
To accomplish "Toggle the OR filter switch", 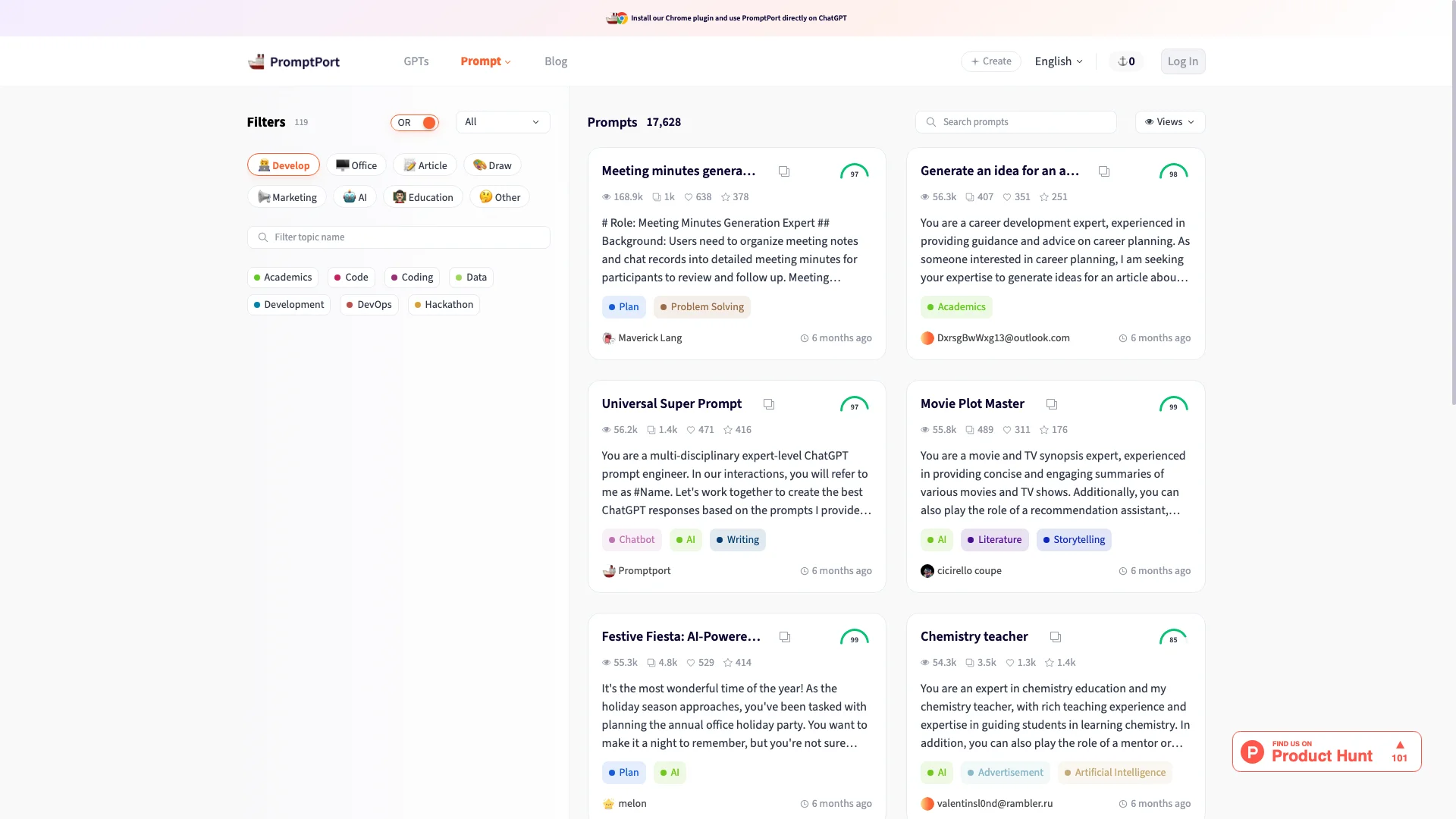I will (415, 123).
